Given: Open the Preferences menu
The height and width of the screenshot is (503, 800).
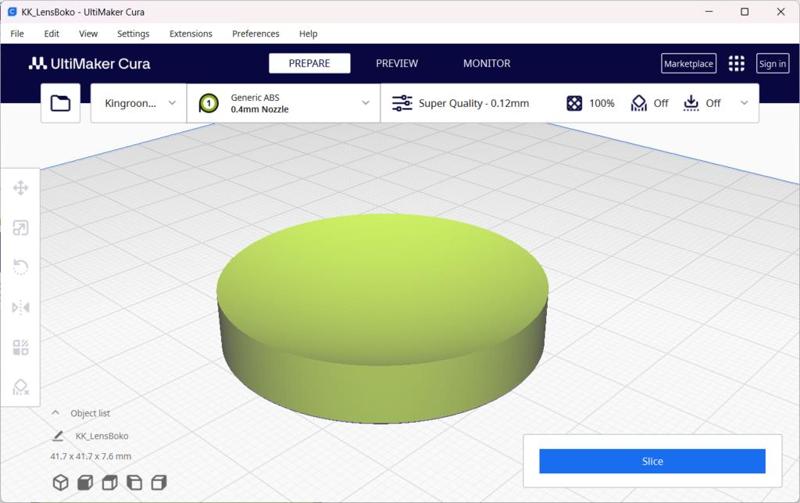Looking at the screenshot, I should tap(256, 34).
